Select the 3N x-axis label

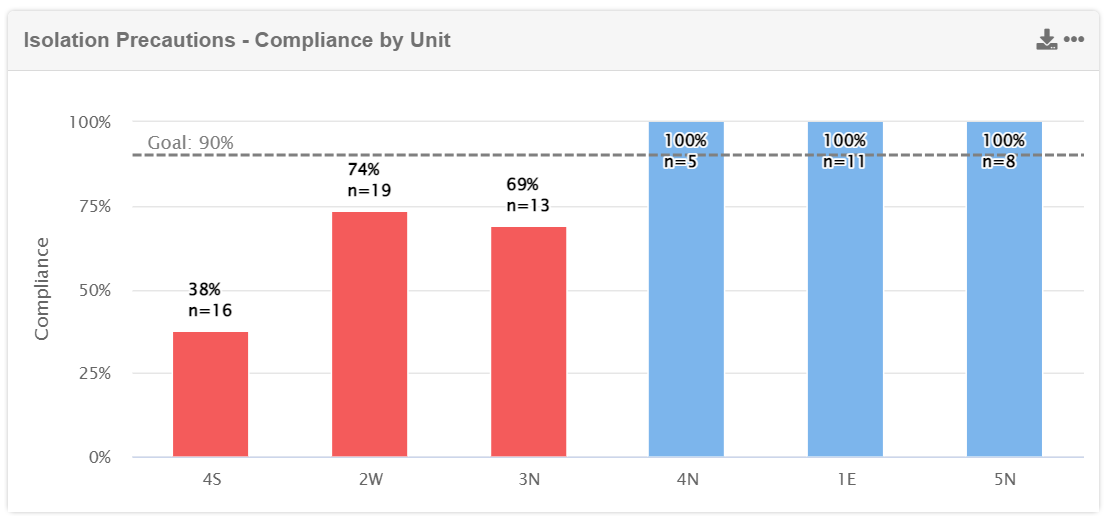coord(528,480)
